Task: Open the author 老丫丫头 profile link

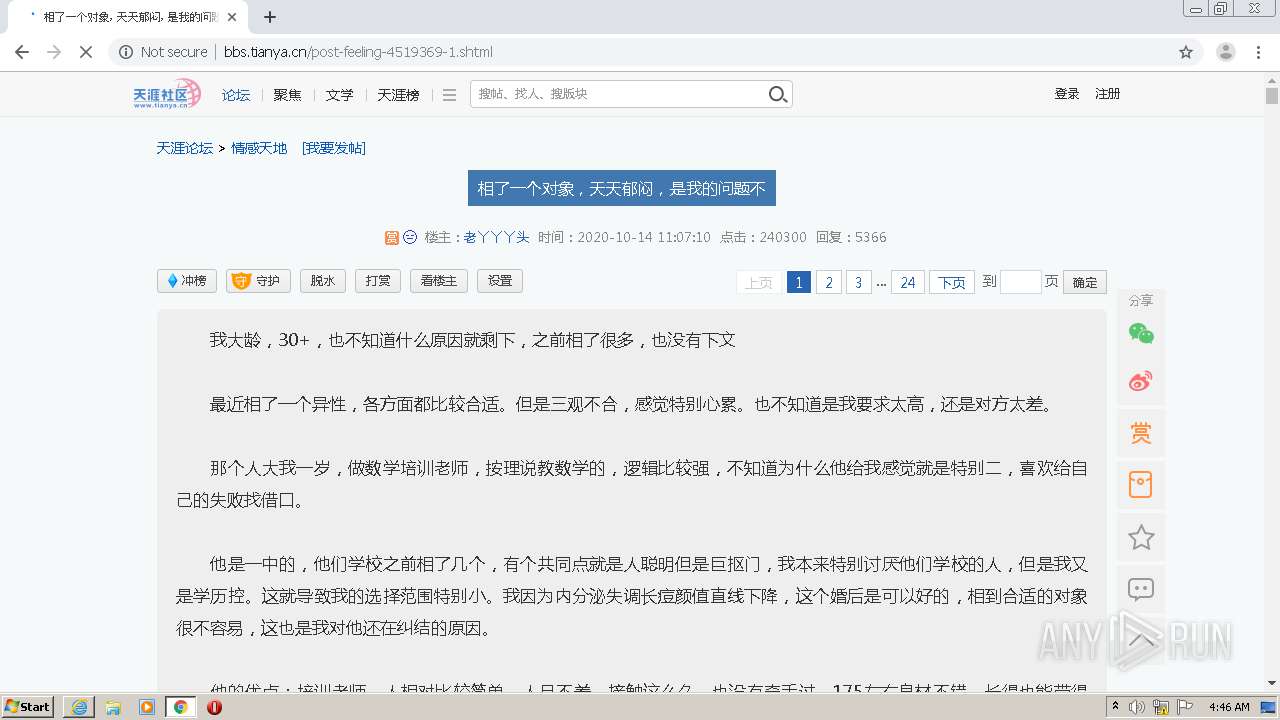Action: (x=496, y=237)
